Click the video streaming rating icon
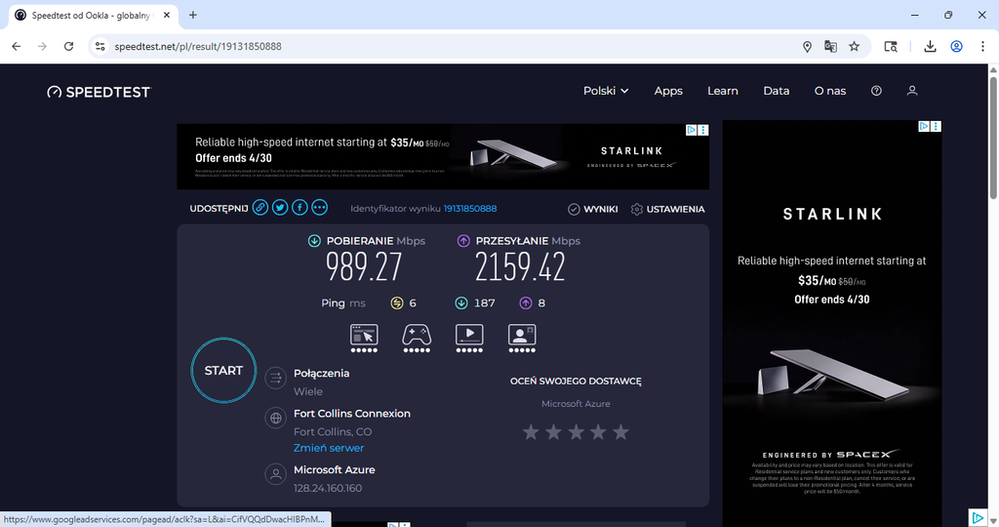 (x=469, y=338)
